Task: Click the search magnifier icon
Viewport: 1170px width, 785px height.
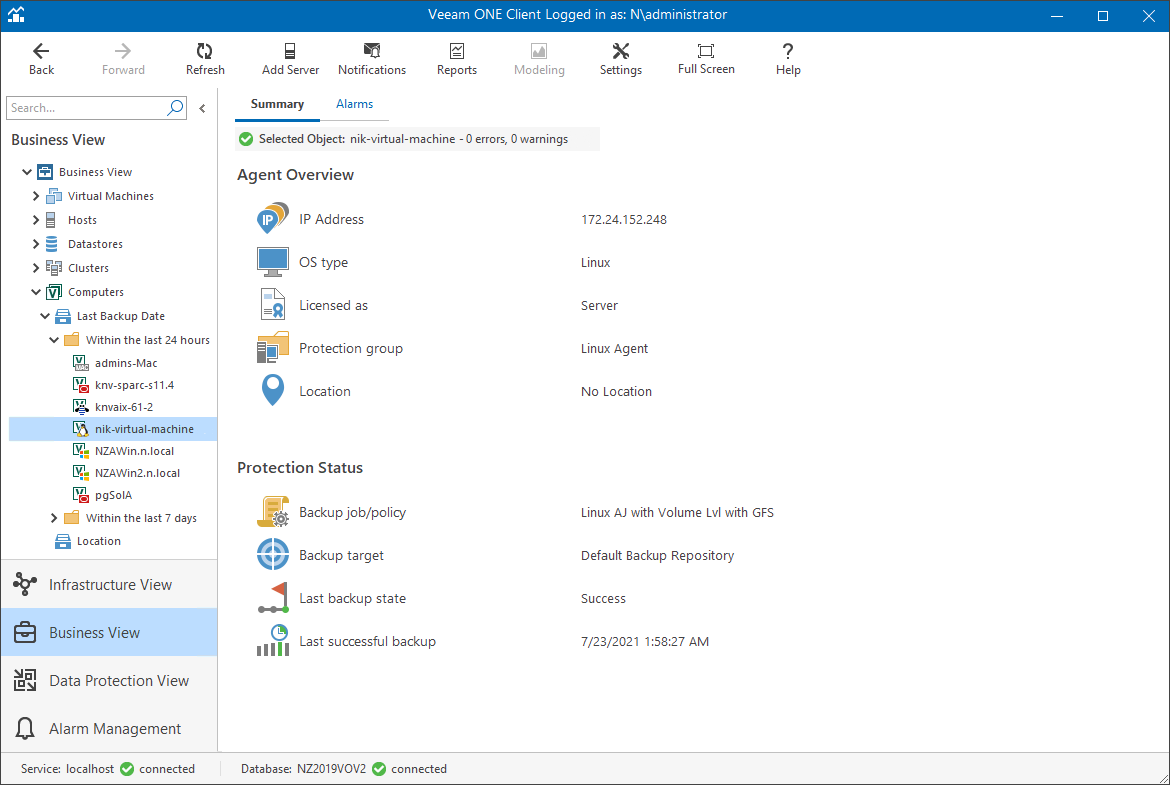Action: pos(175,107)
